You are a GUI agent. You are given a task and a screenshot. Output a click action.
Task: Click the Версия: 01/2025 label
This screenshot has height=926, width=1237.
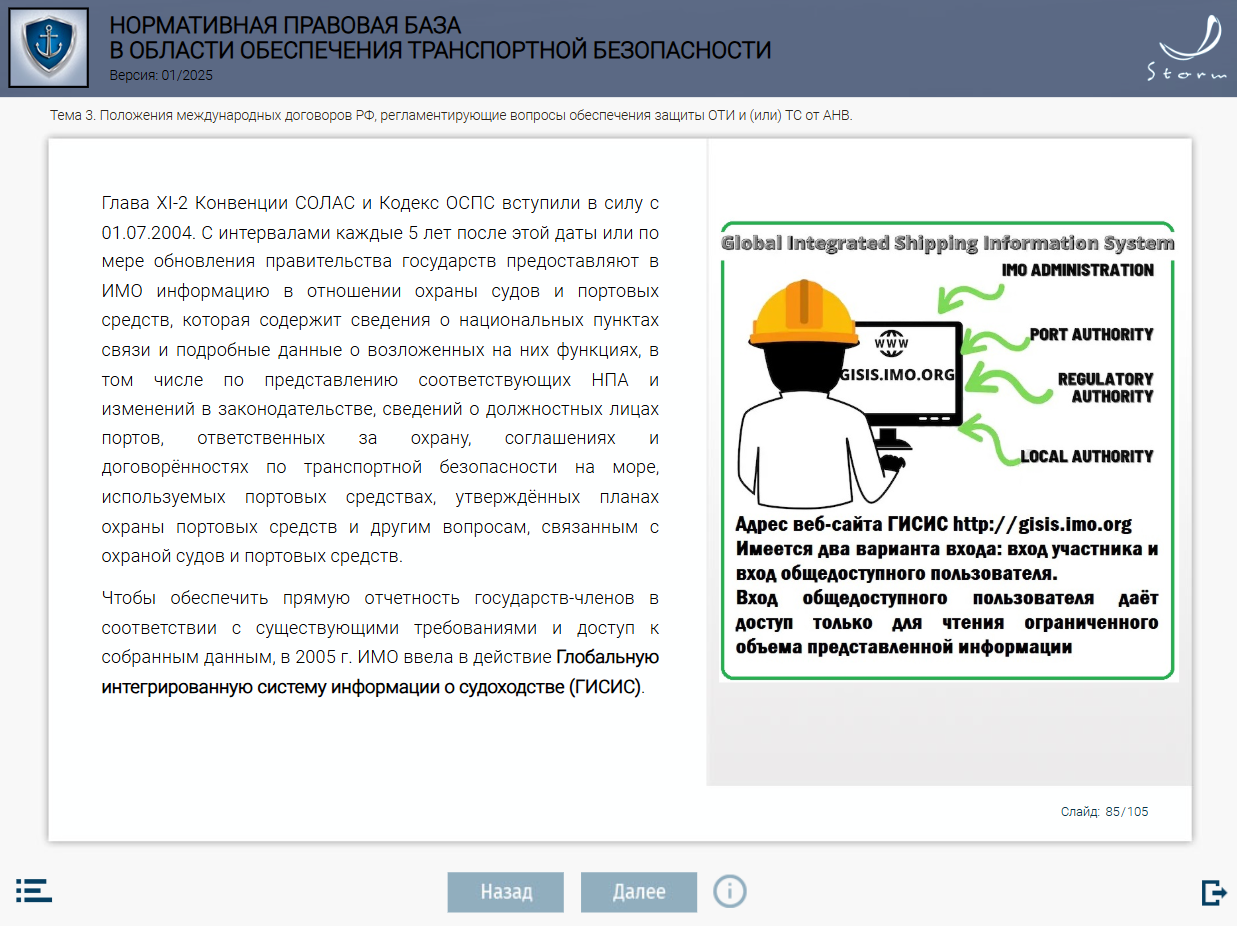161,75
